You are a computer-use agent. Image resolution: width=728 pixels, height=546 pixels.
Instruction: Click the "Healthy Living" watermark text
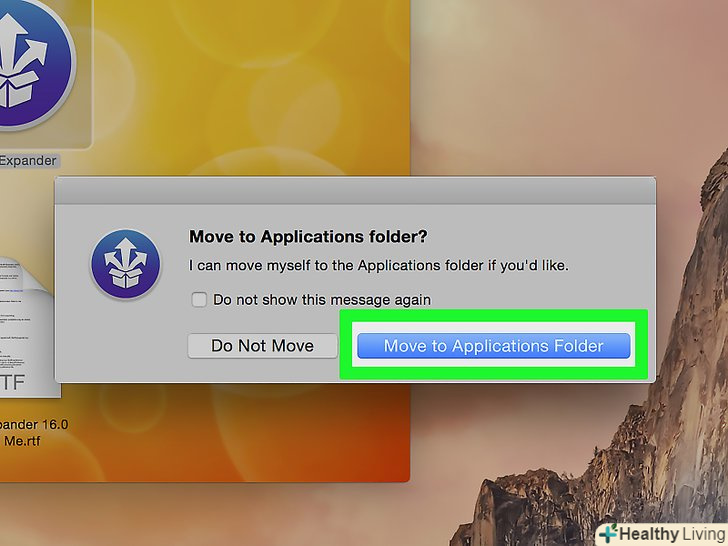pos(673,534)
